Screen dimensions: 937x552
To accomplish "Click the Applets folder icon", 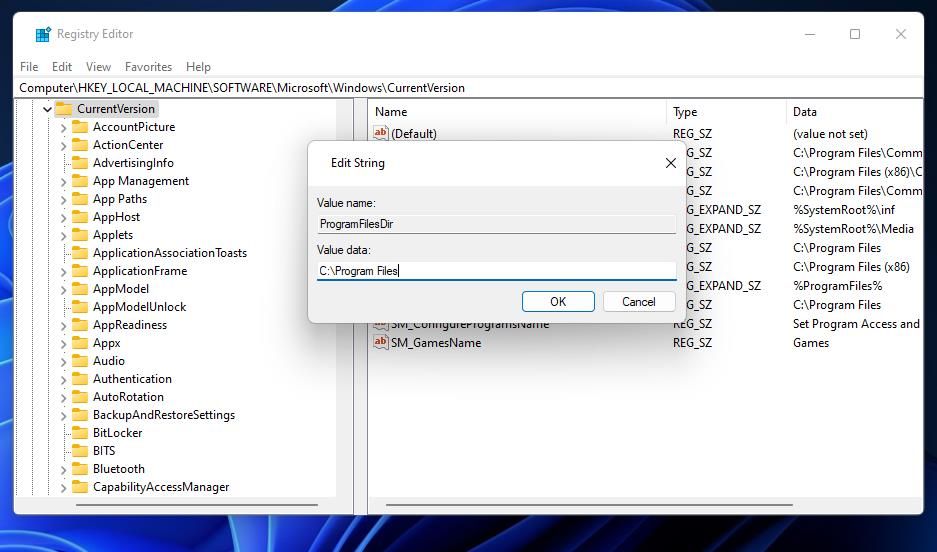I will [80, 235].
